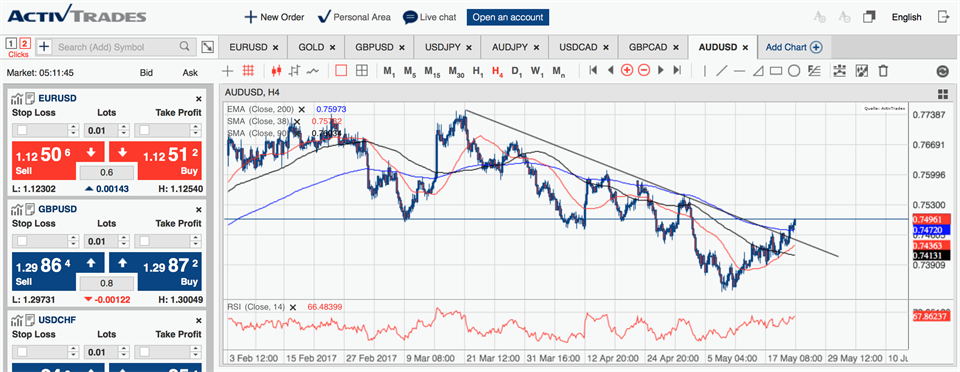Click Open an account button
Image resolution: width=960 pixels, height=372 pixels.
coord(508,17)
